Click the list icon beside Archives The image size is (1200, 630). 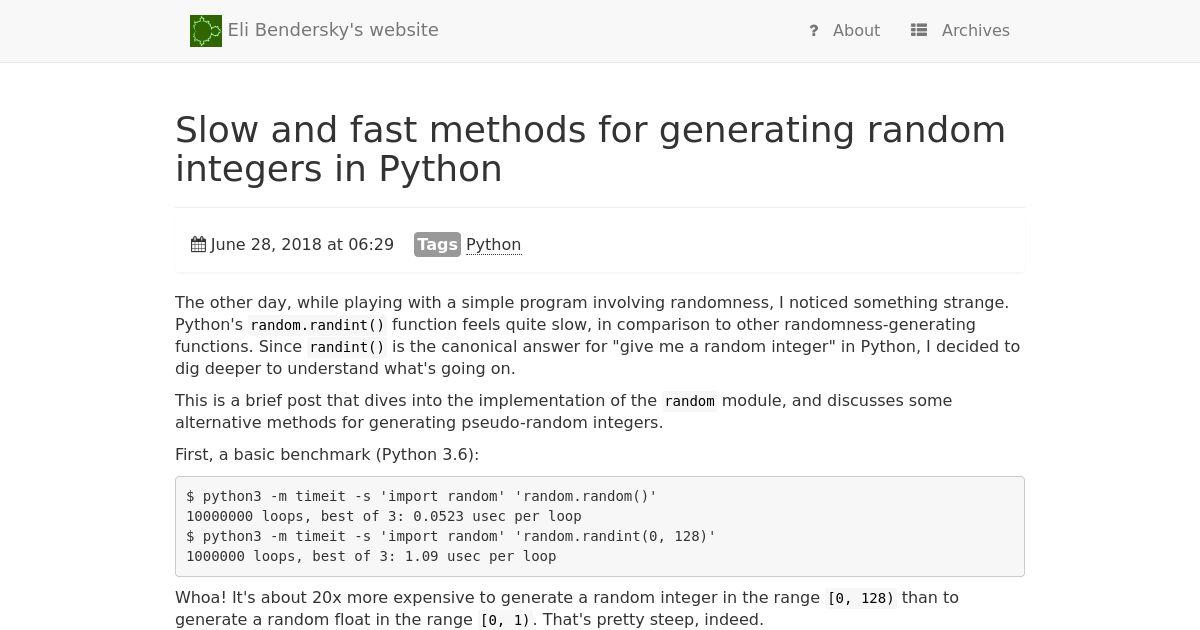tap(919, 31)
